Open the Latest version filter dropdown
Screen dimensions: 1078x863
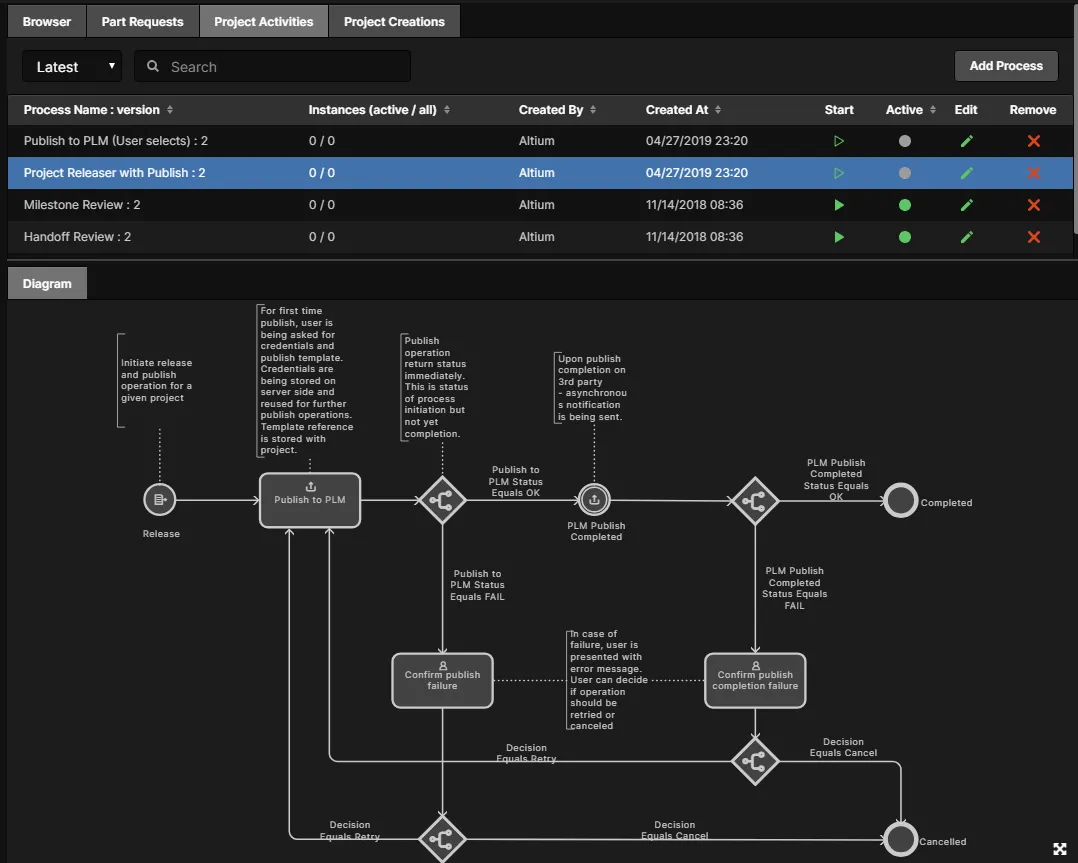pyautogui.click(x=72, y=67)
